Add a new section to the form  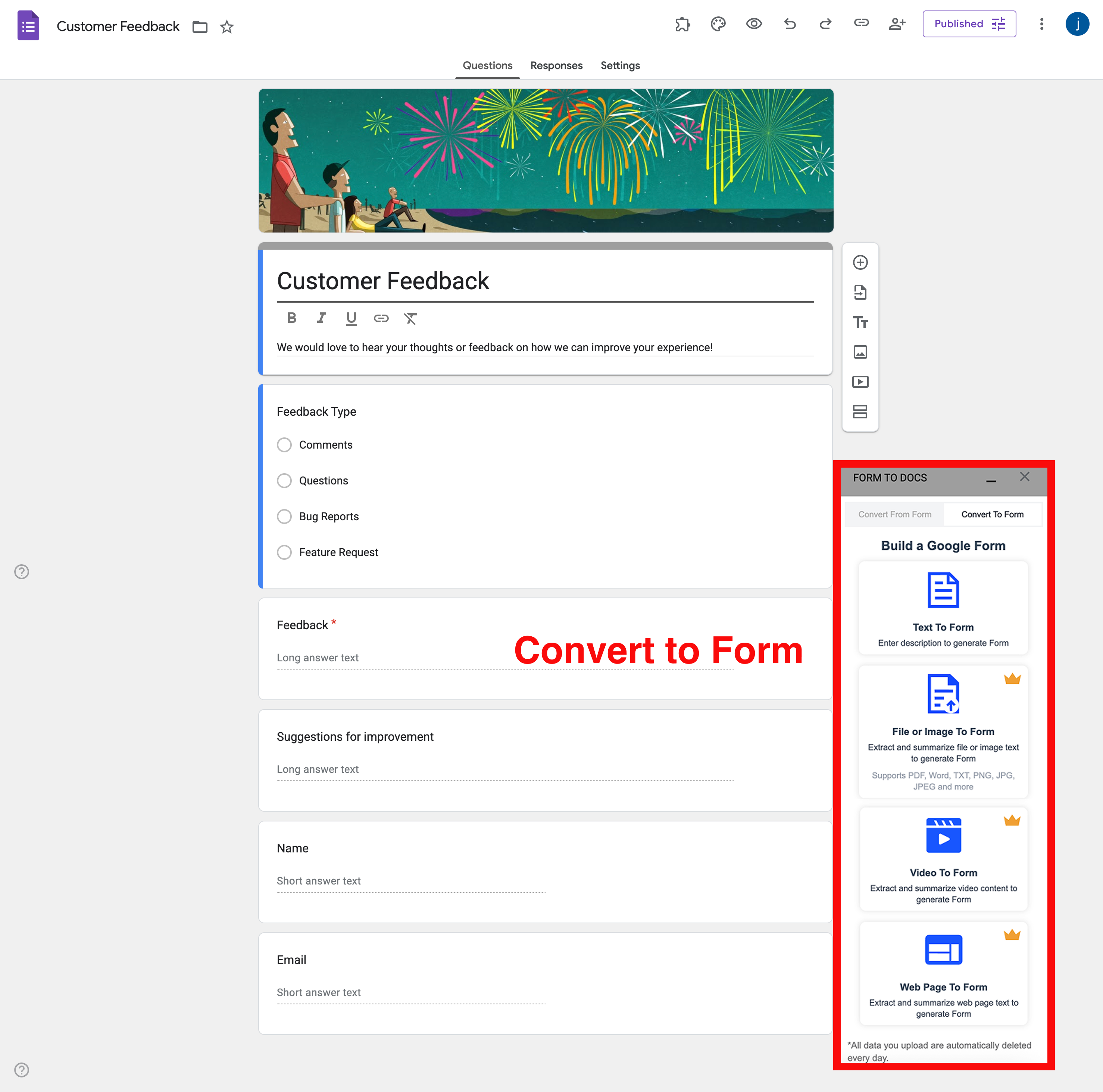tap(860, 412)
